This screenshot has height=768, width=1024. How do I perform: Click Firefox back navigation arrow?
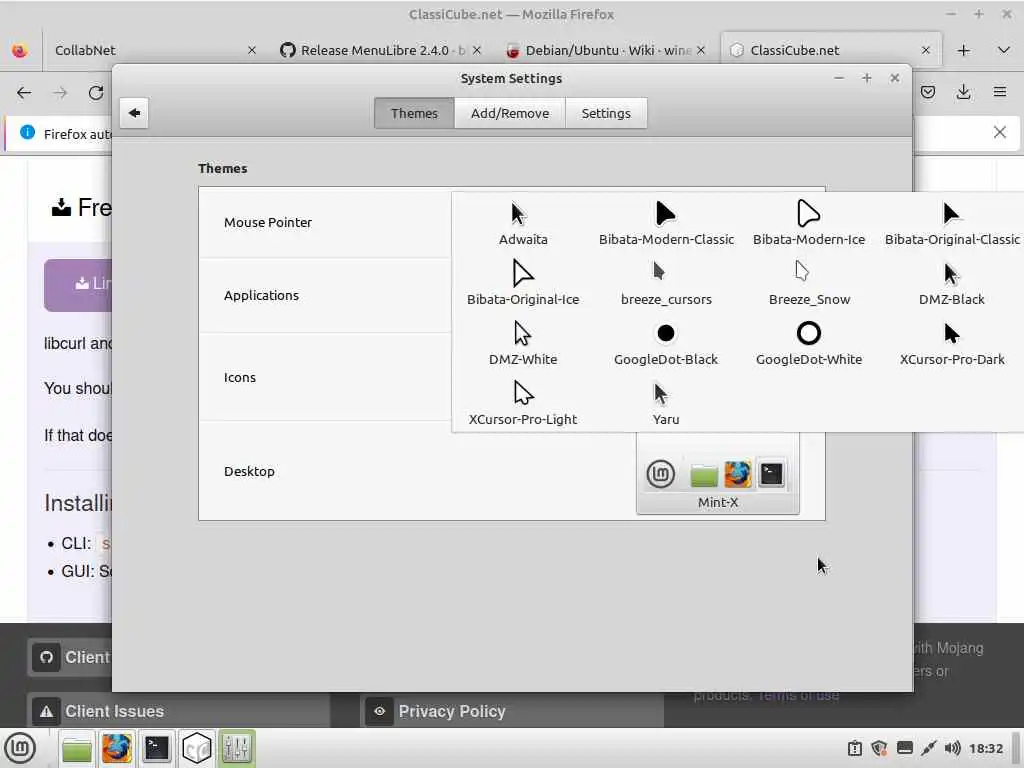[24, 93]
